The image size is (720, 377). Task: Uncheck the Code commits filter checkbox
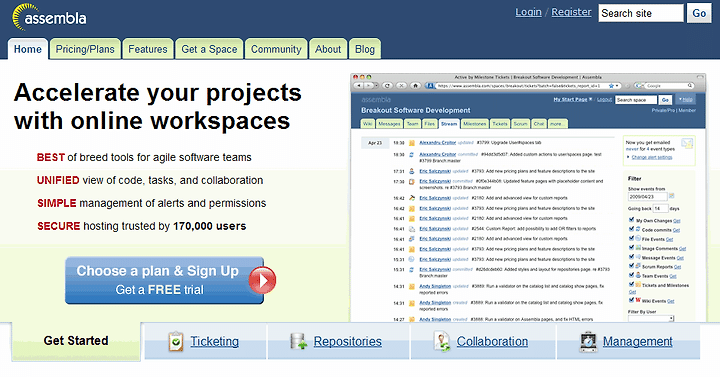[x=631, y=229]
